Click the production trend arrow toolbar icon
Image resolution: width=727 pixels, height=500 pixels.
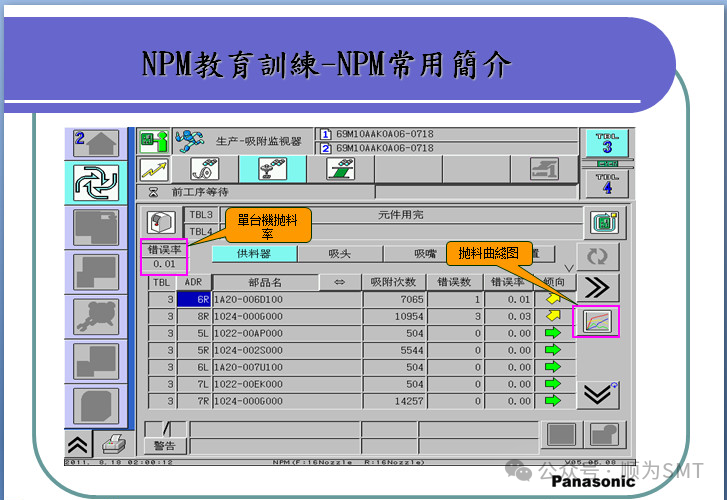[x=153, y=169]
